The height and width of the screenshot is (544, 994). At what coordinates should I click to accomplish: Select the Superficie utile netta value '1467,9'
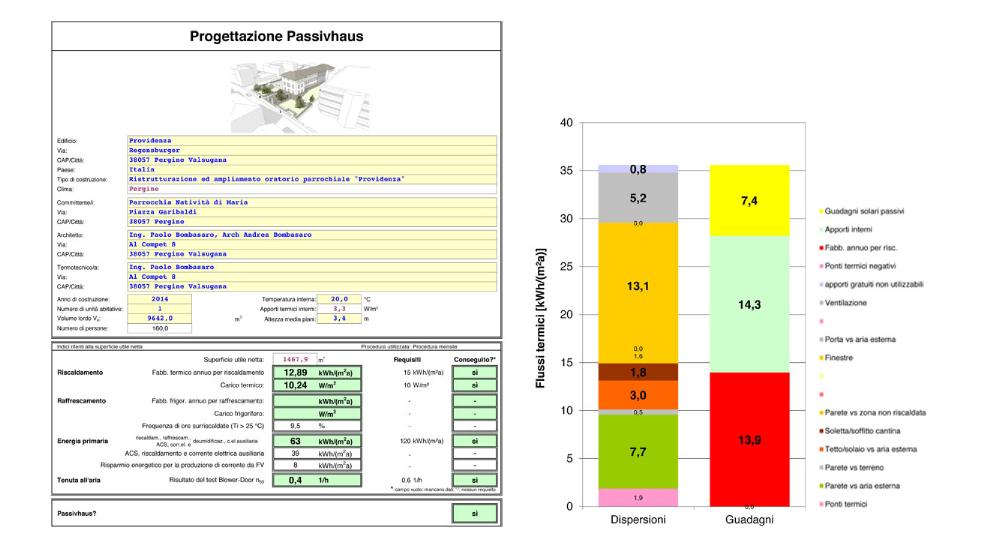click(295, 359)
